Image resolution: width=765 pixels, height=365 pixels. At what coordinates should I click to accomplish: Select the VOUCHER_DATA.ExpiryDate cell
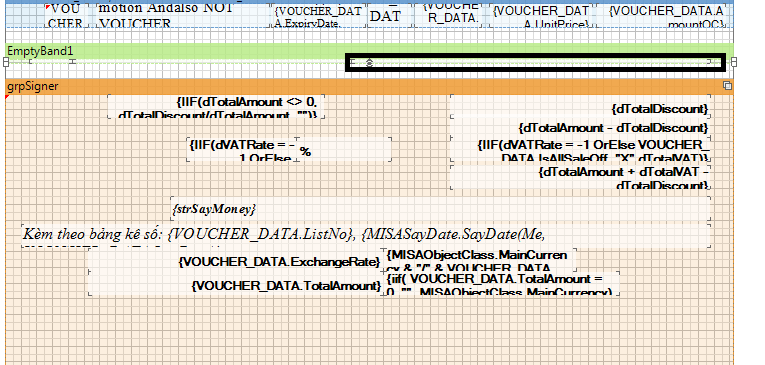click(319, 16)
